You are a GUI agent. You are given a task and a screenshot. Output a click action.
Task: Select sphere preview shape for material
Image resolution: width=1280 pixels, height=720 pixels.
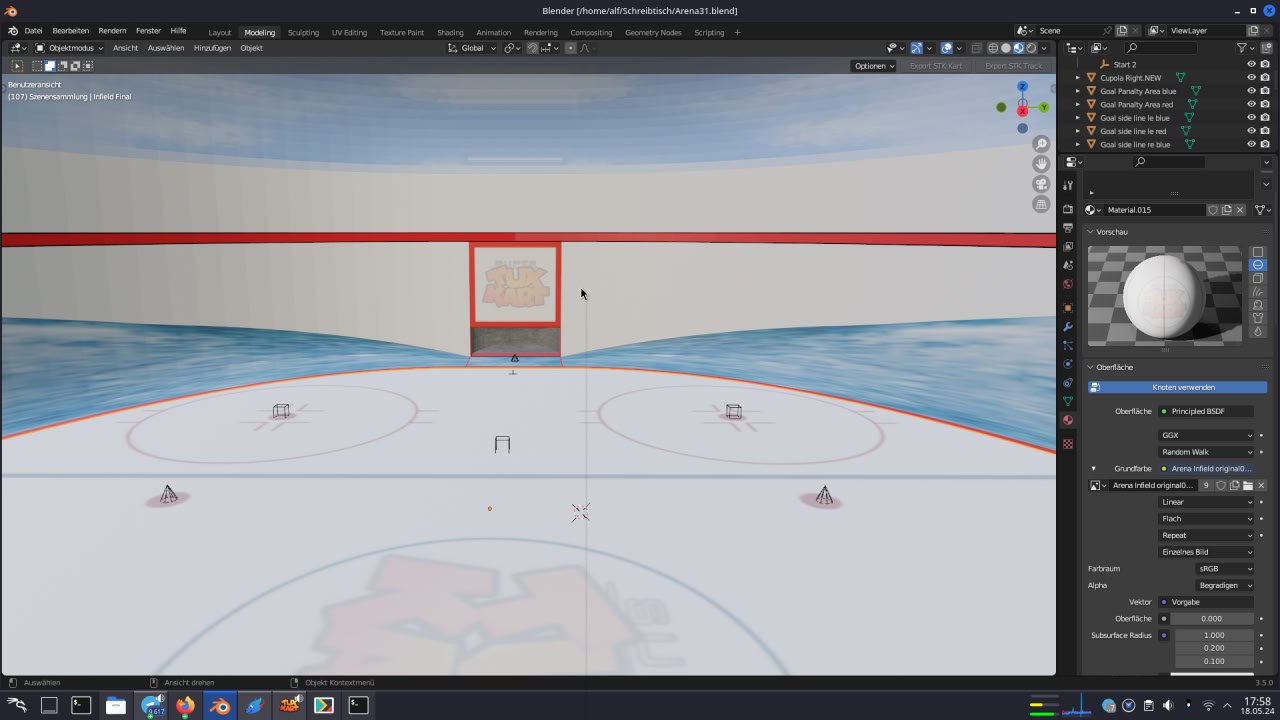pos(1258,265)
